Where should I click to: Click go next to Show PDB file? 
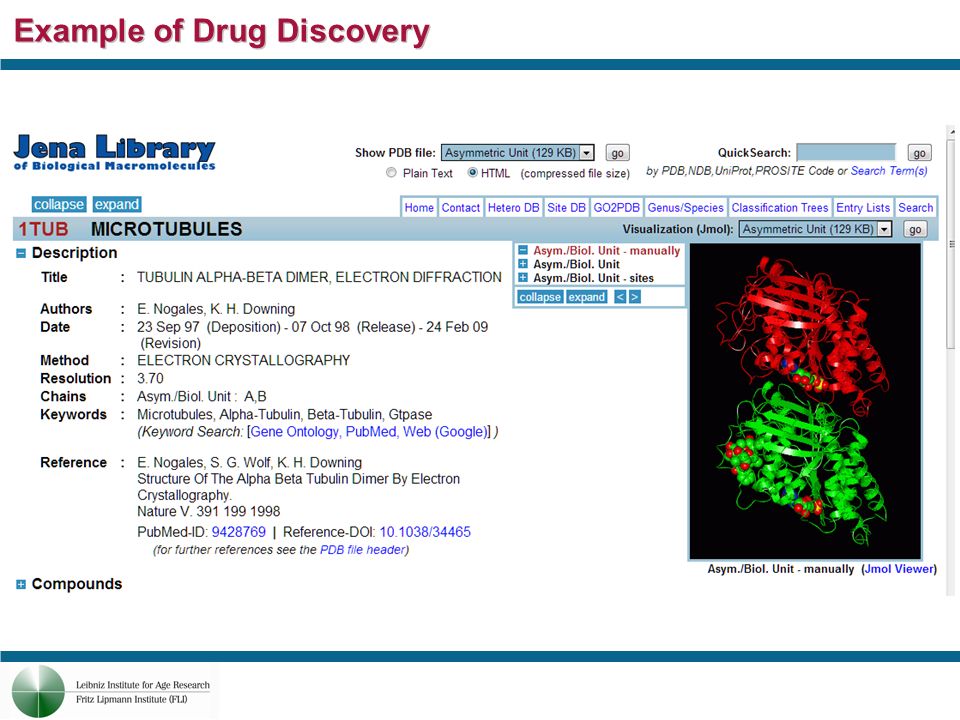(x=617, y=152)
